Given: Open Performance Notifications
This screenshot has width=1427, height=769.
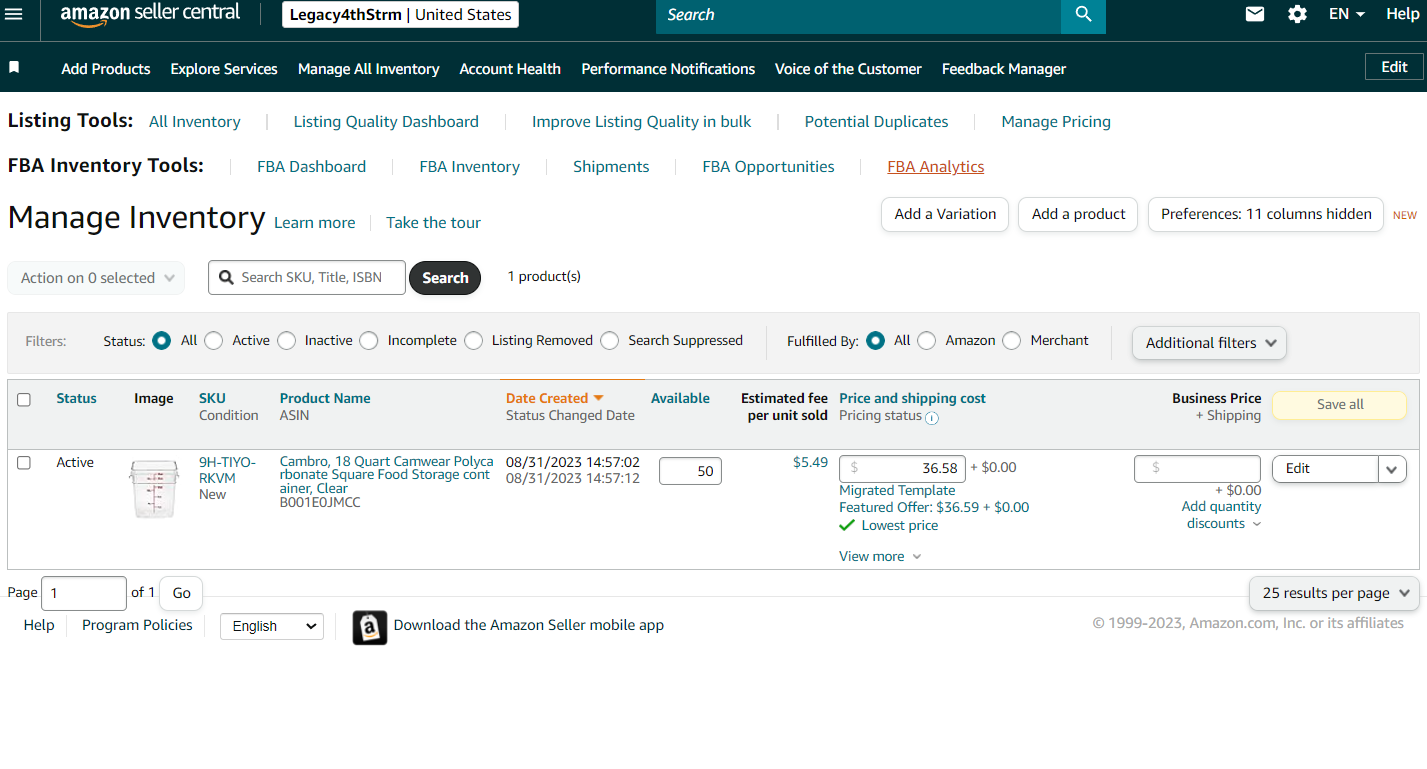Looking at the screenshot, I should (668, 69).
